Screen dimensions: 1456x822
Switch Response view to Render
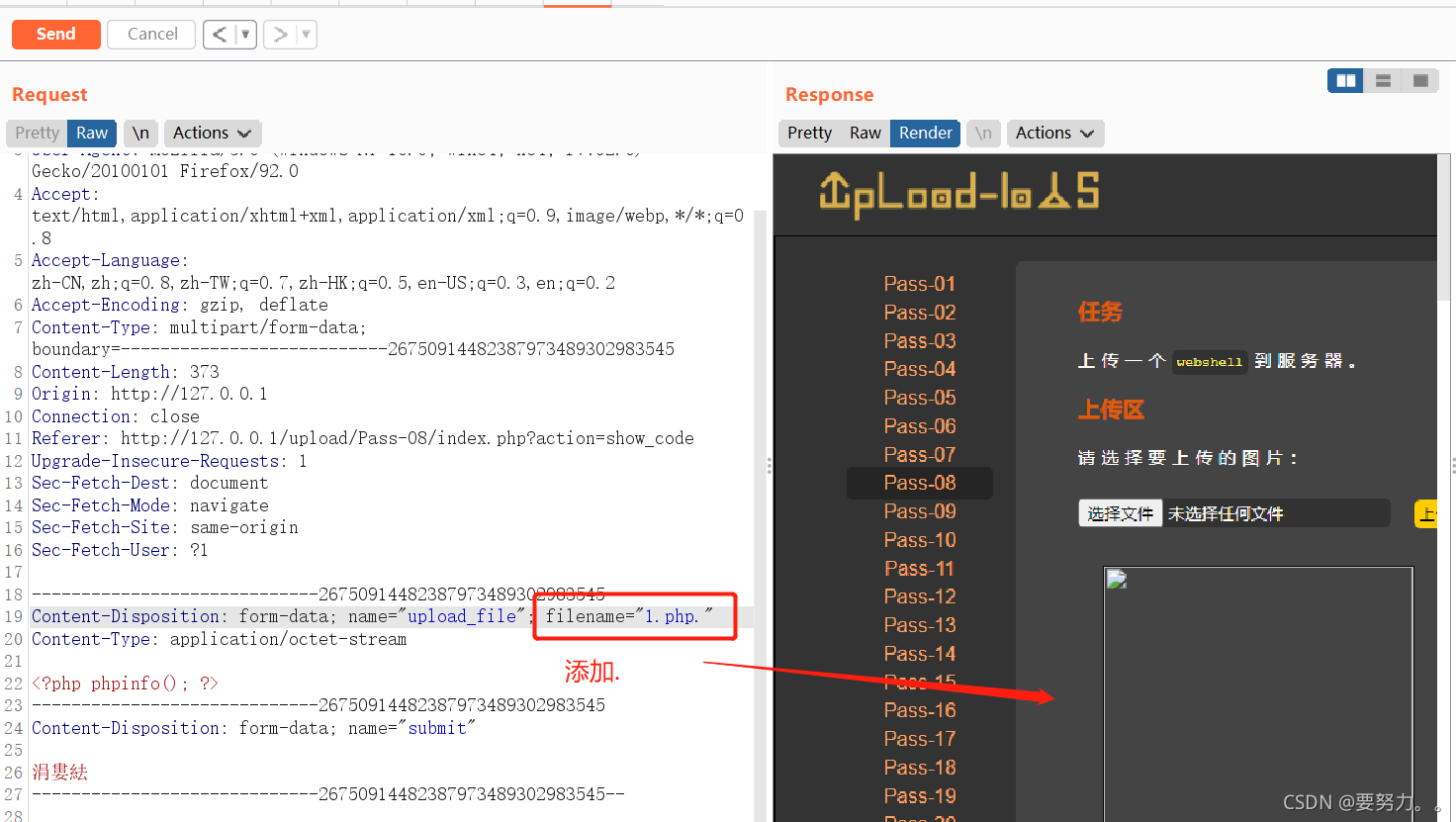point(926,133)
